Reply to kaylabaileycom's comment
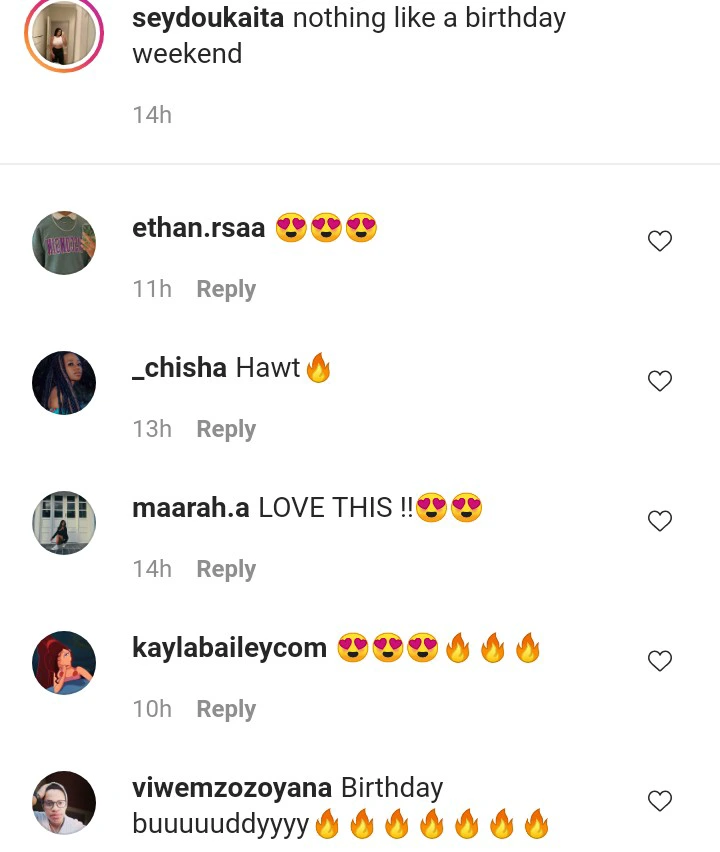This screenshot has height=852, width=720. pos(226,709)
